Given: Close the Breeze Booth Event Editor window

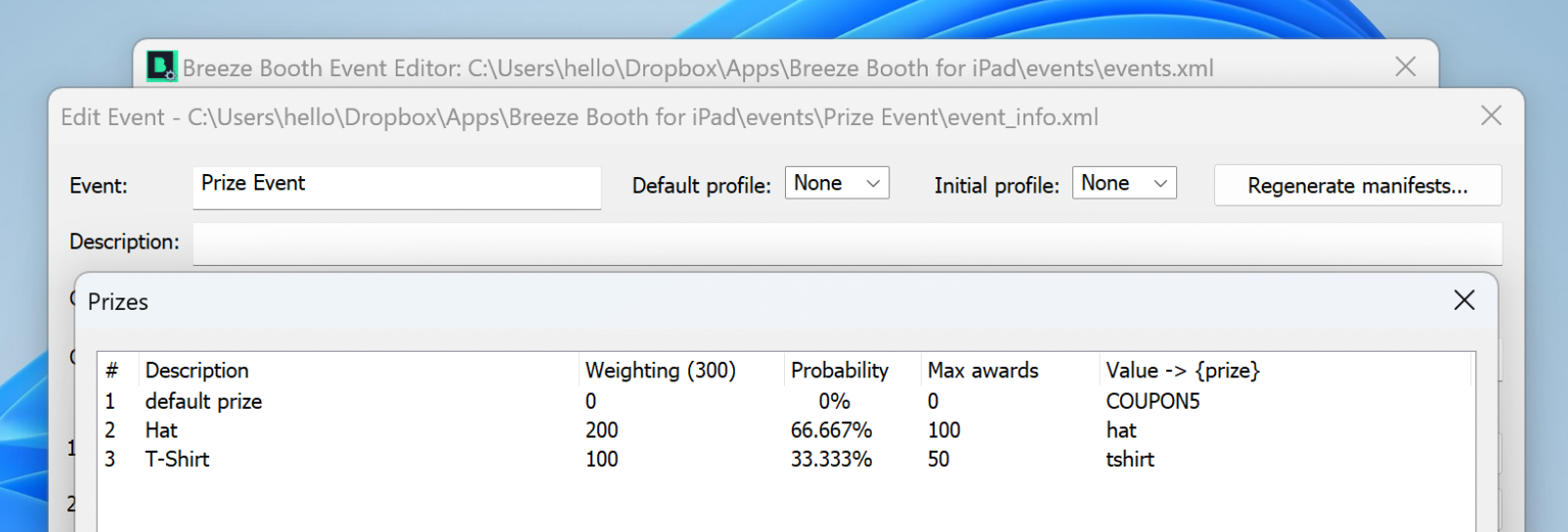Looking at the screenshot, I should 1405,66.
